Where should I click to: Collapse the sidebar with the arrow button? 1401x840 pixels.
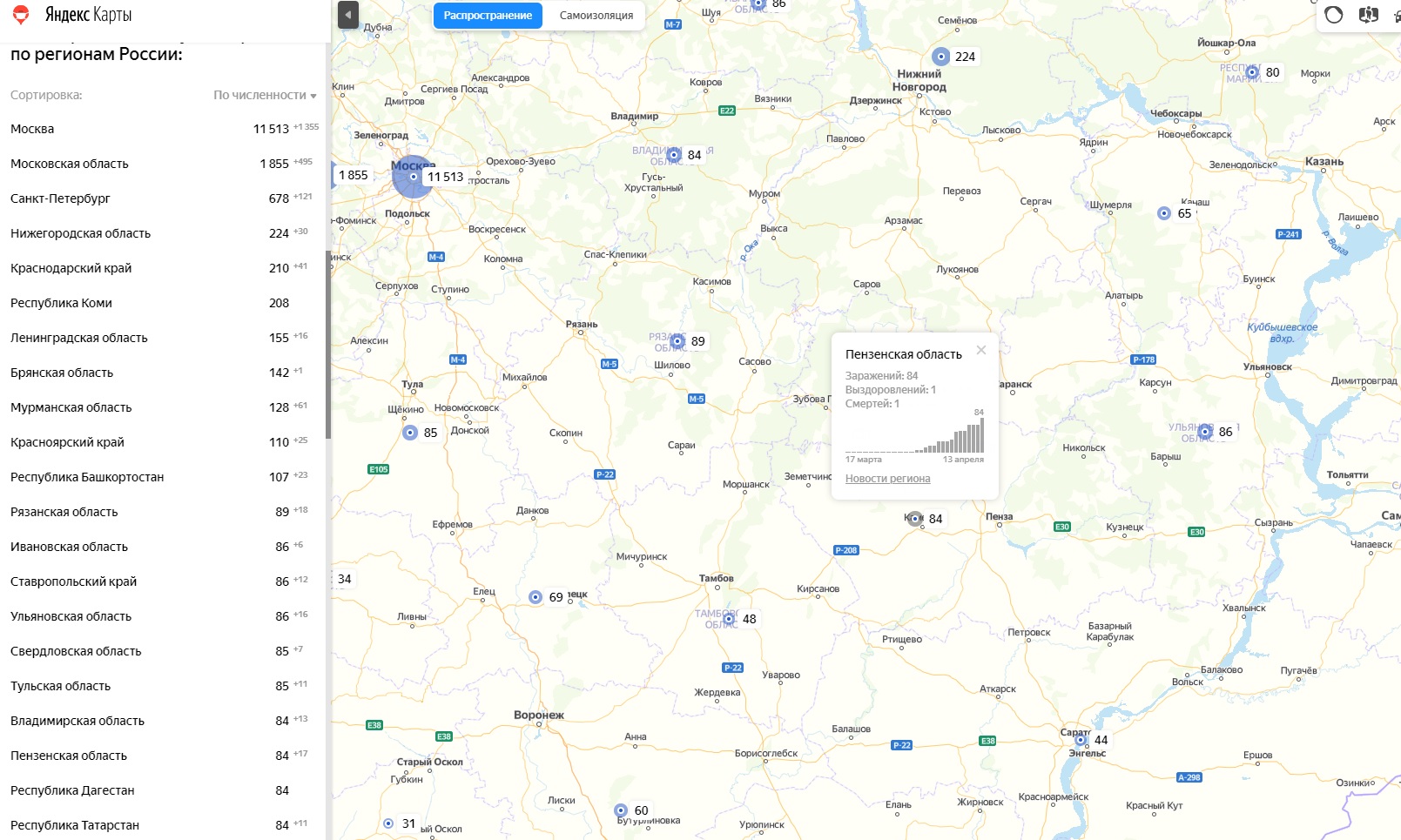(348, 15)
